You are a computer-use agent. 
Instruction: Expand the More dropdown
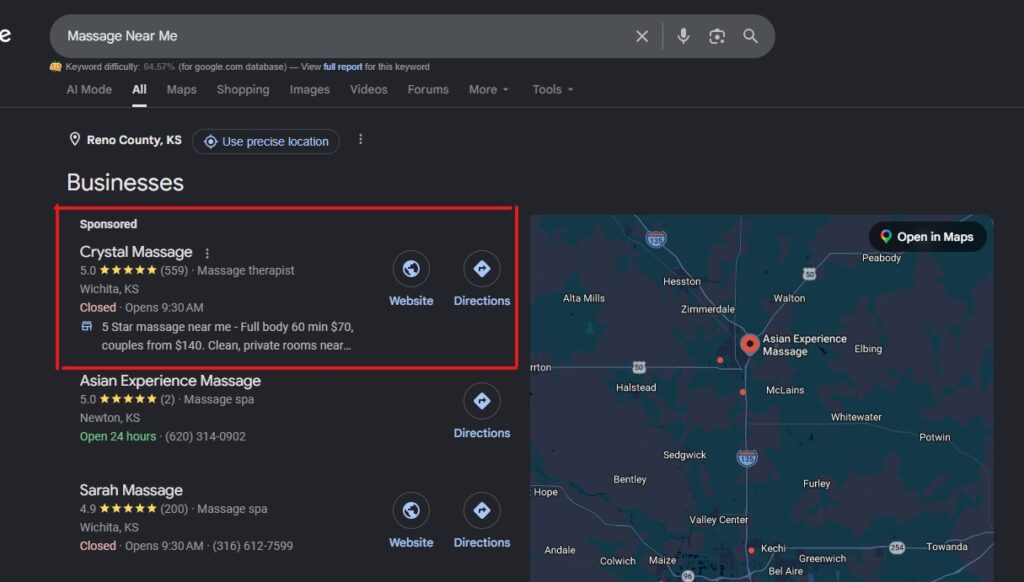point(488,89)
